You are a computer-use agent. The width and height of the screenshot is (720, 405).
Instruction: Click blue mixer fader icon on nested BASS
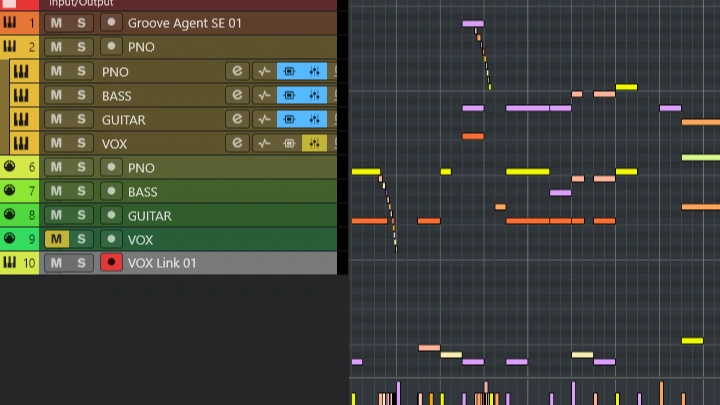(315, 95)
